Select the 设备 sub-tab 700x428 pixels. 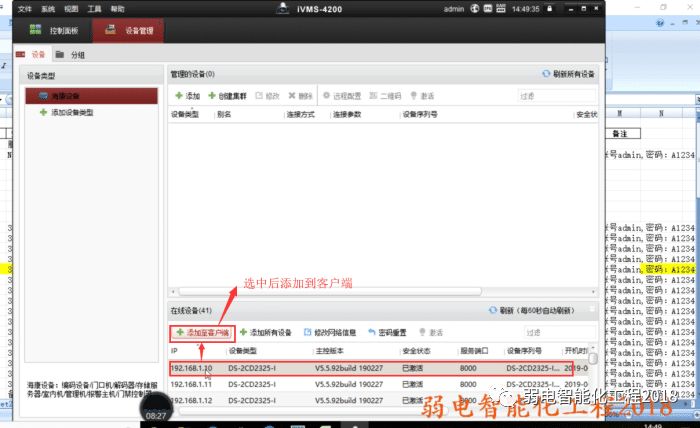(31, 54)
